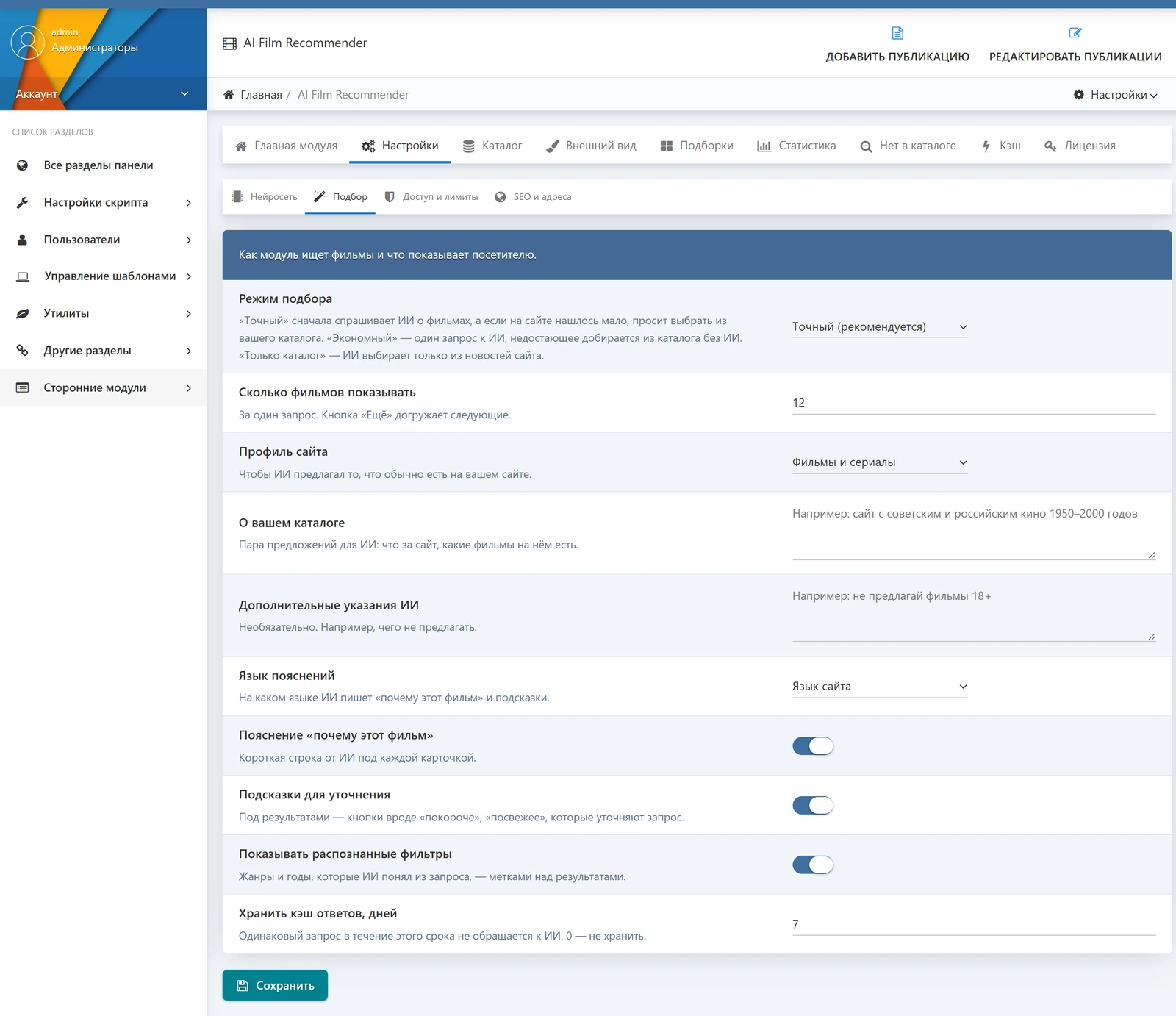Viewport: 1176px width, 1016px height.
Task: Click the laptop icon for Управление шаблонами
Action: [23, 276]
